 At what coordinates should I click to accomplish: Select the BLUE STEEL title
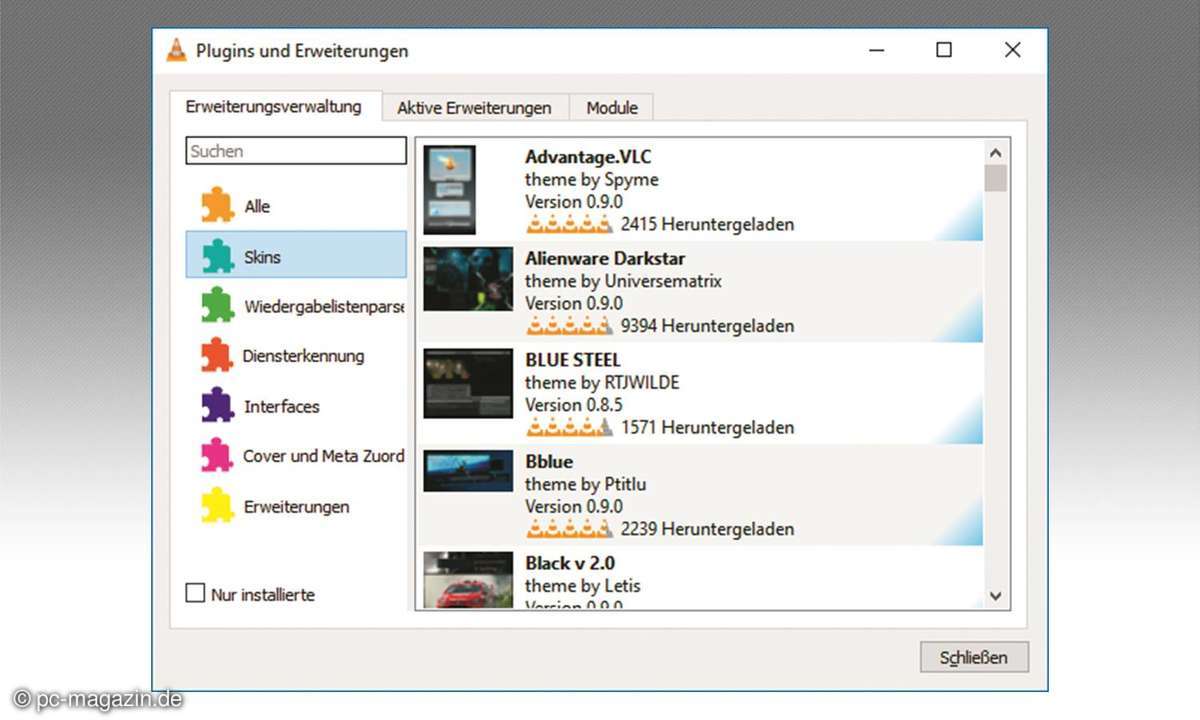click(x=573, y=360)
